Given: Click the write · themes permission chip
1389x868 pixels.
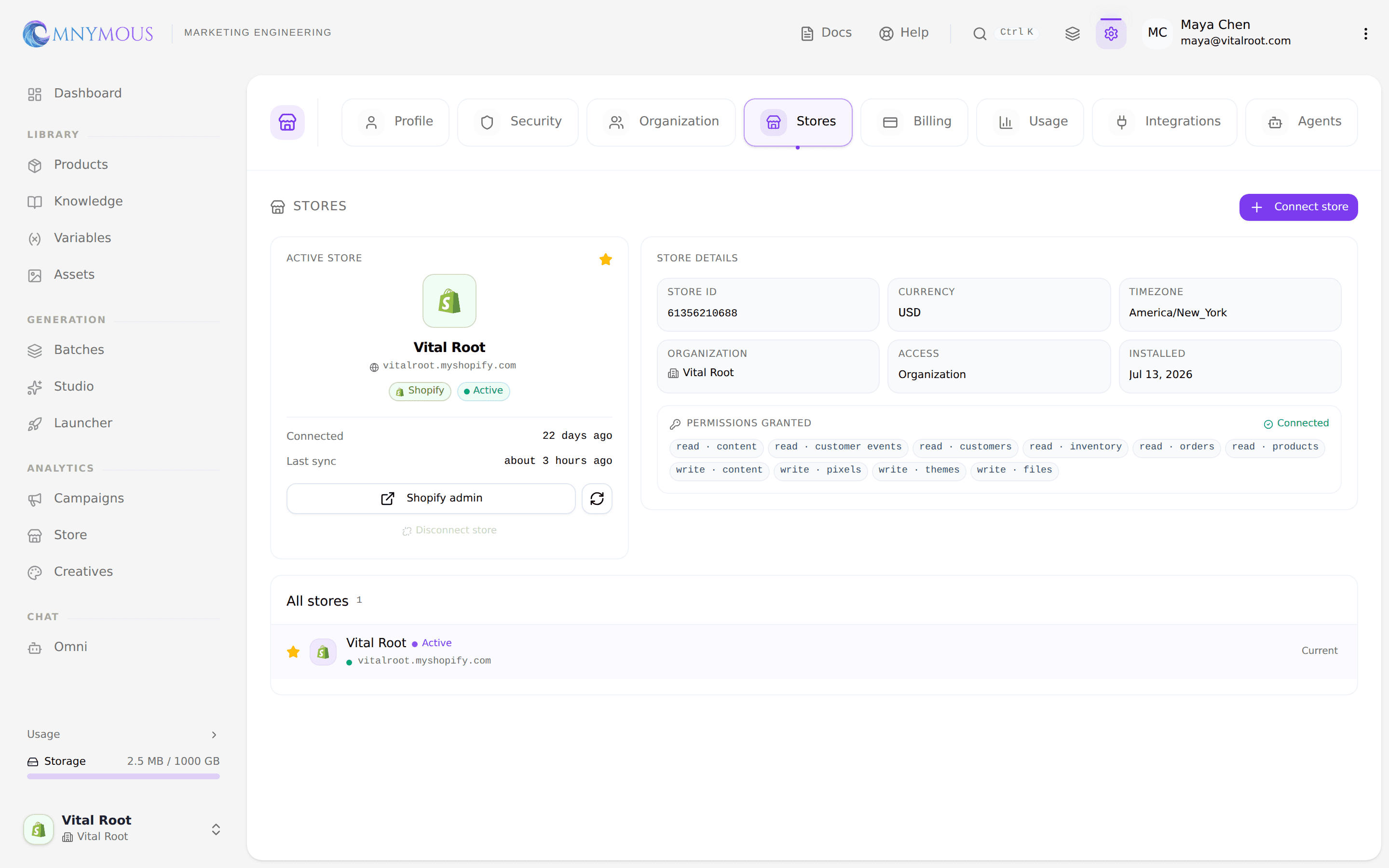Looking at the screenshot, I should [919, 470].
